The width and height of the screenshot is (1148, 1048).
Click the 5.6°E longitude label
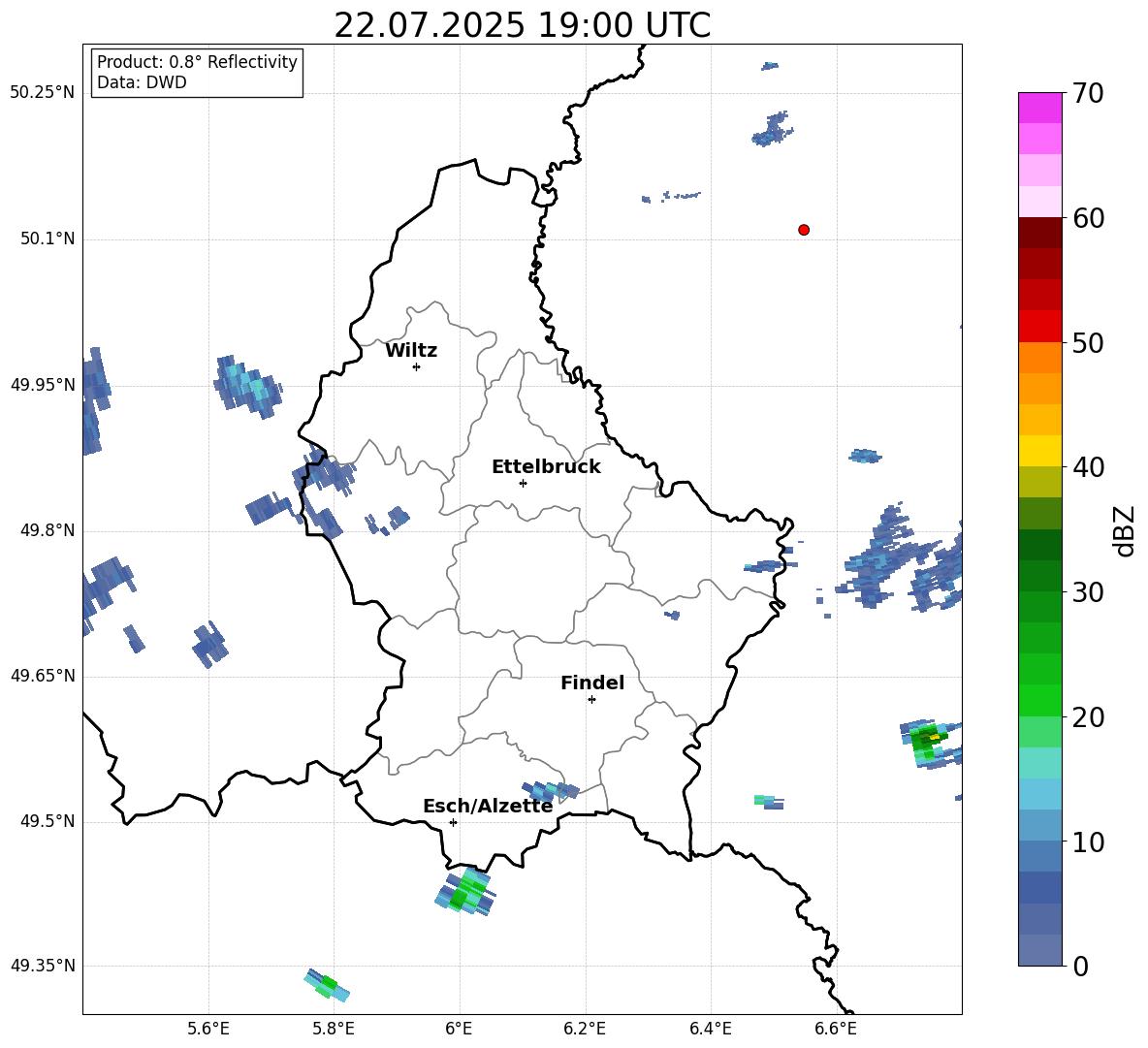pyautogui.click(x=208, y=1029)
